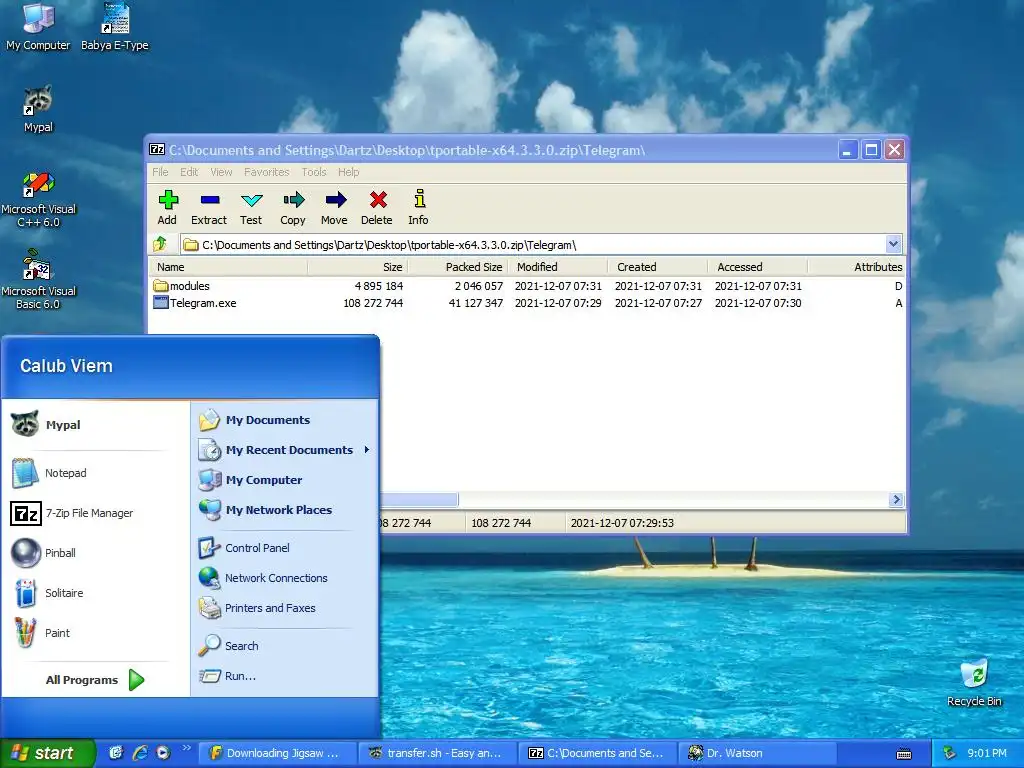
Task: Select the Copy toolbar icon
Action: [x=293, y=208]
